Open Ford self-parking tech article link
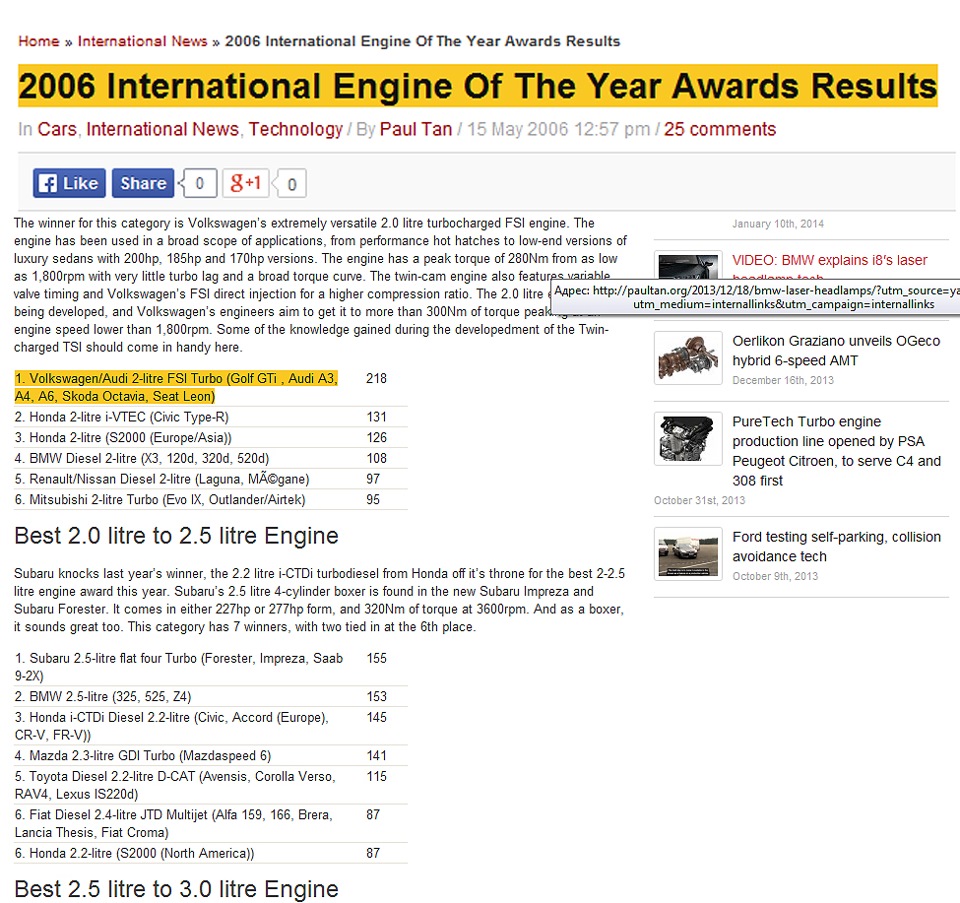This screenshot has width=960, height=903. coord(836,547)
